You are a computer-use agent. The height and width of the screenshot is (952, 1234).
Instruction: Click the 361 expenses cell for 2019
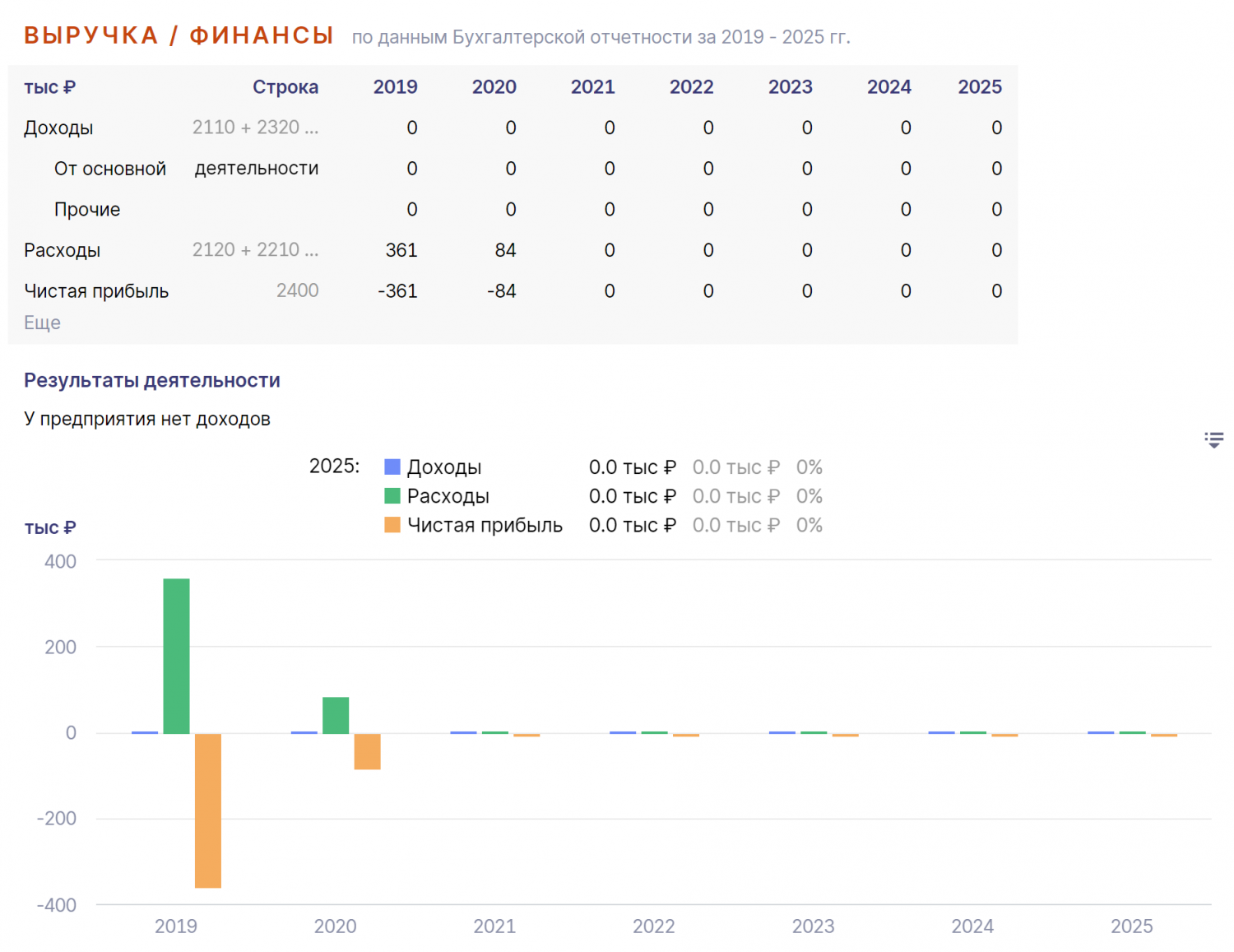[401, 250]
